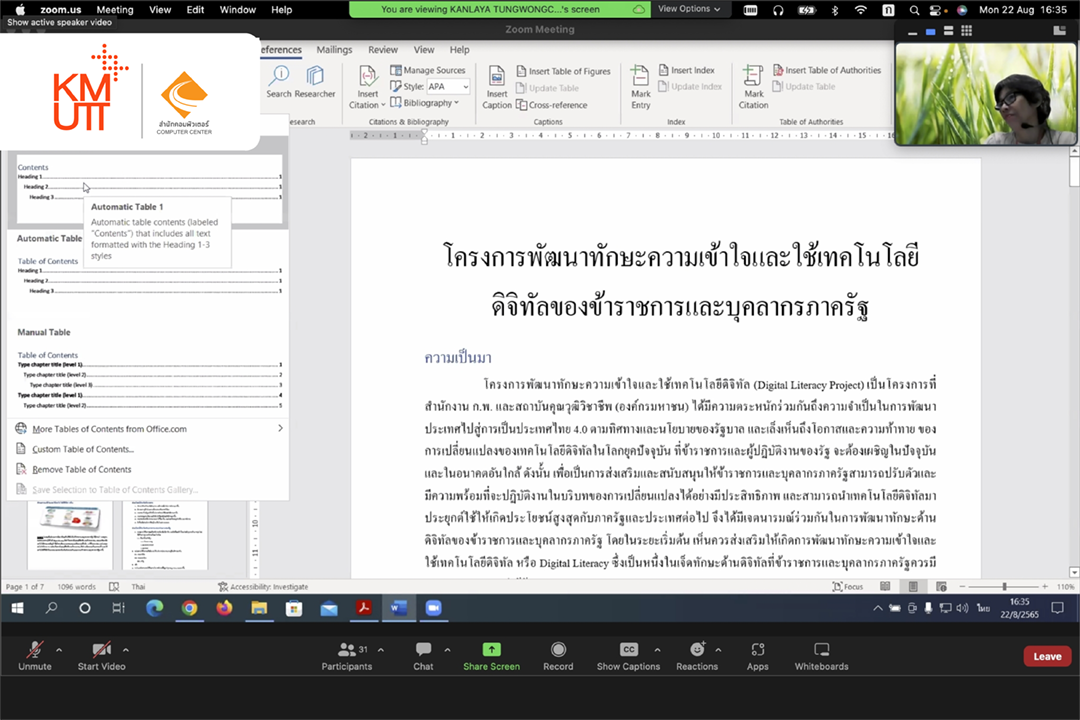Open the Zoom Chat panel
The width and height of the screenshot is (1080, 720).
423,655
